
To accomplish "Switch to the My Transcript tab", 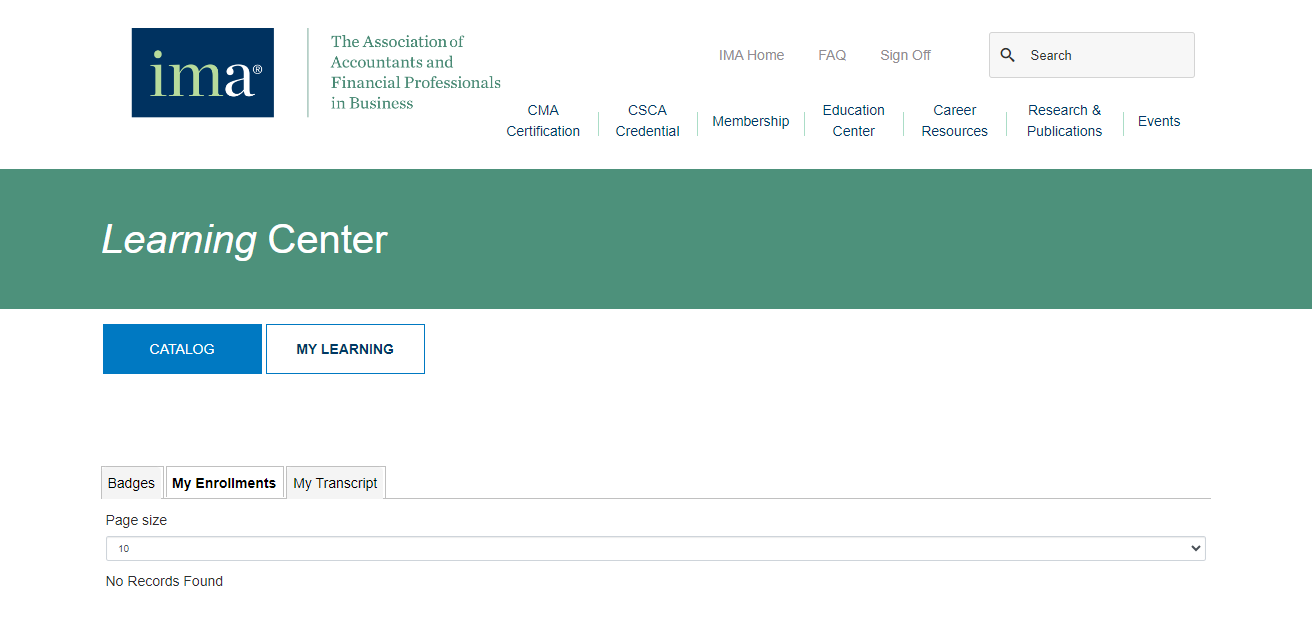I will tap(336, 483).
